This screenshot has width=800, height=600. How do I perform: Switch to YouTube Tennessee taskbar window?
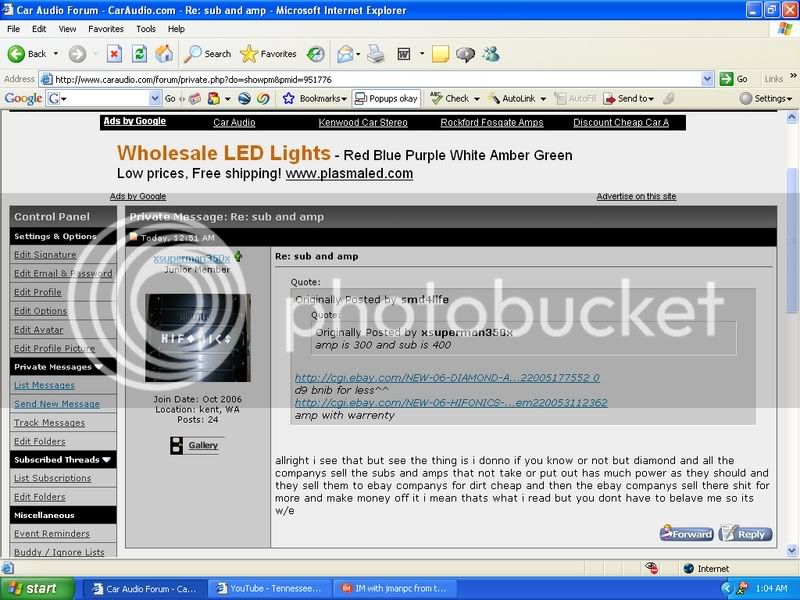coord(269,589)
